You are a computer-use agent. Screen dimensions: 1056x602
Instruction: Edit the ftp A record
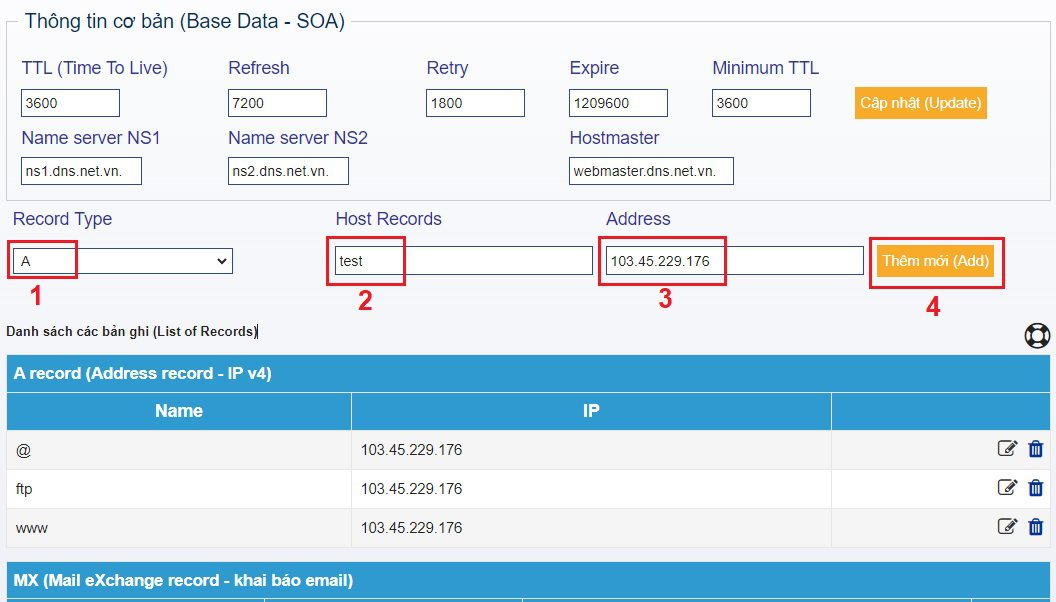pyautogui.click(x=1007, y=487)
